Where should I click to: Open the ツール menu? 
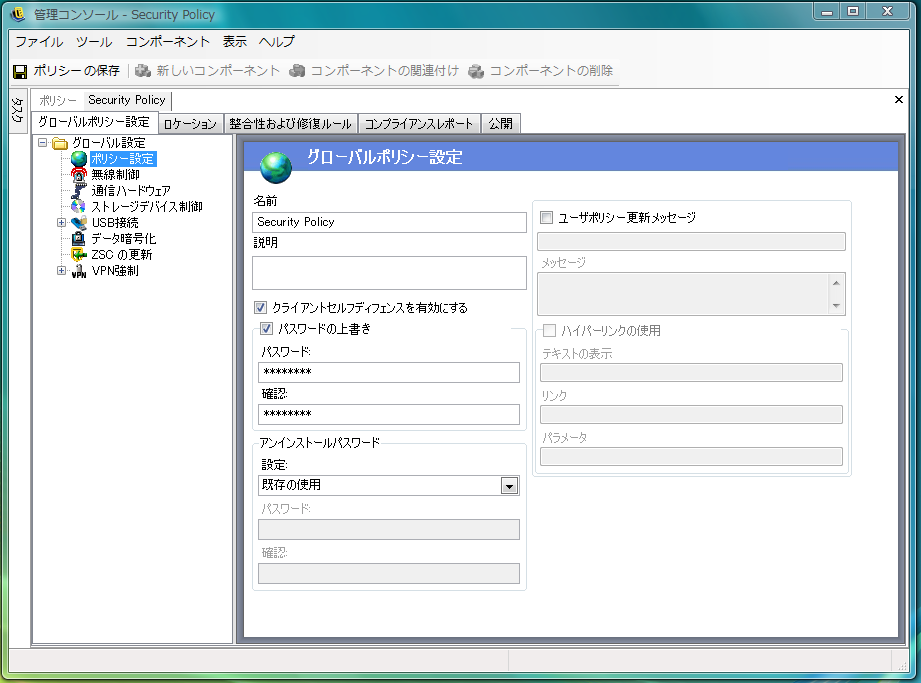pos(94,42)
